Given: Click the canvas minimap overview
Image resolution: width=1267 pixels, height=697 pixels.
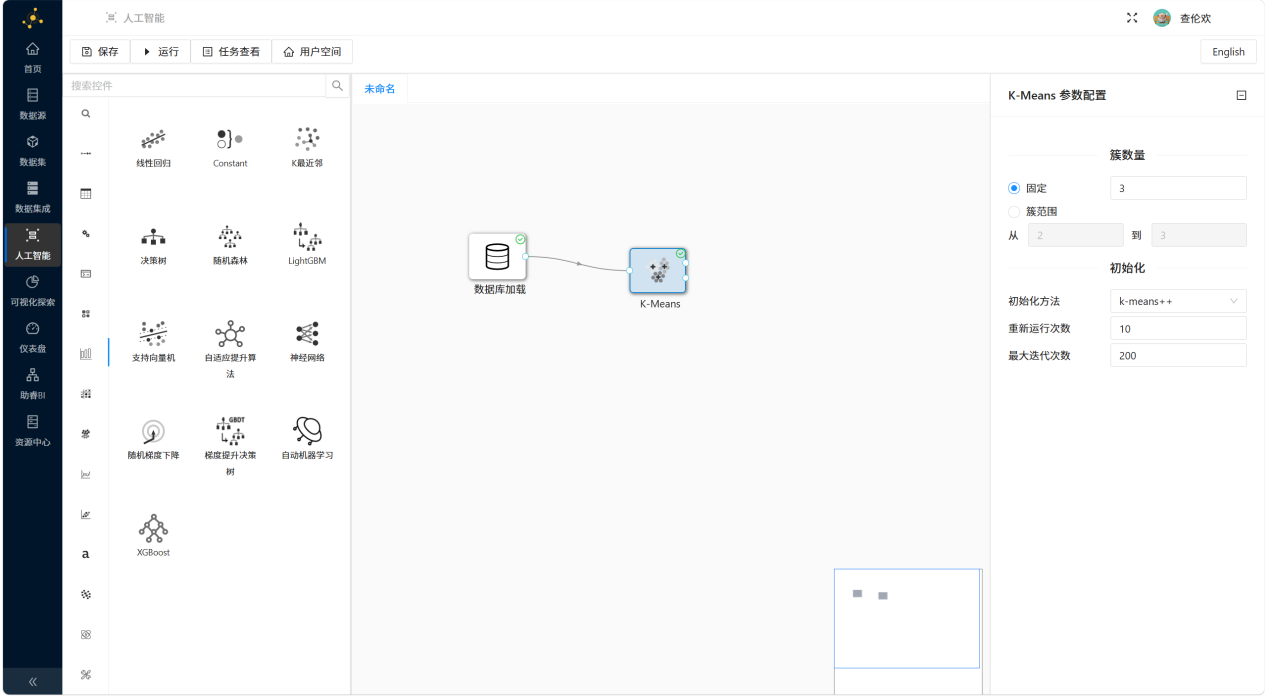Looking at the screenshot, I should 907,618.
